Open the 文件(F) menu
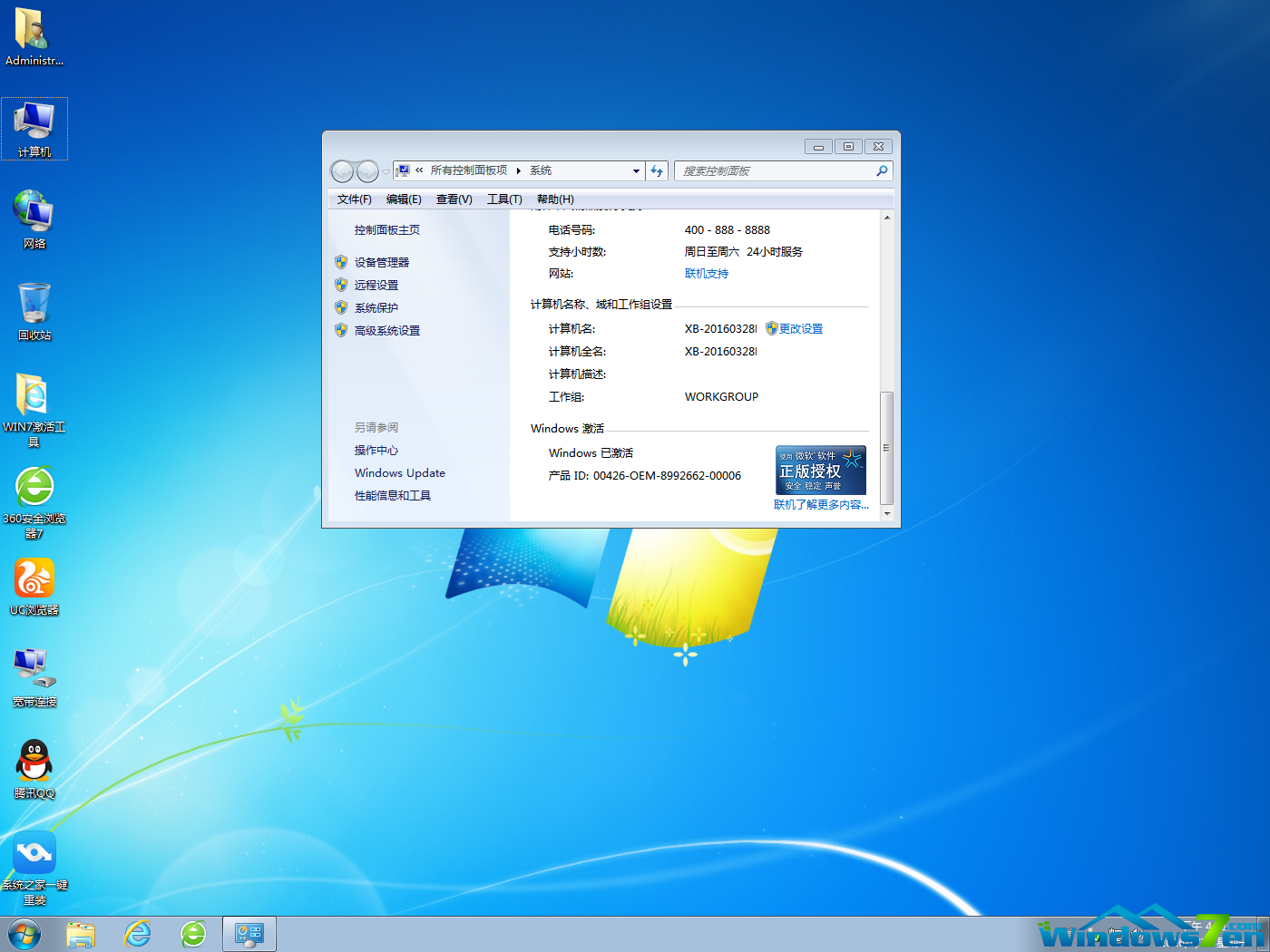This screenshot has width=1270, height=952. tap(354, 199)
